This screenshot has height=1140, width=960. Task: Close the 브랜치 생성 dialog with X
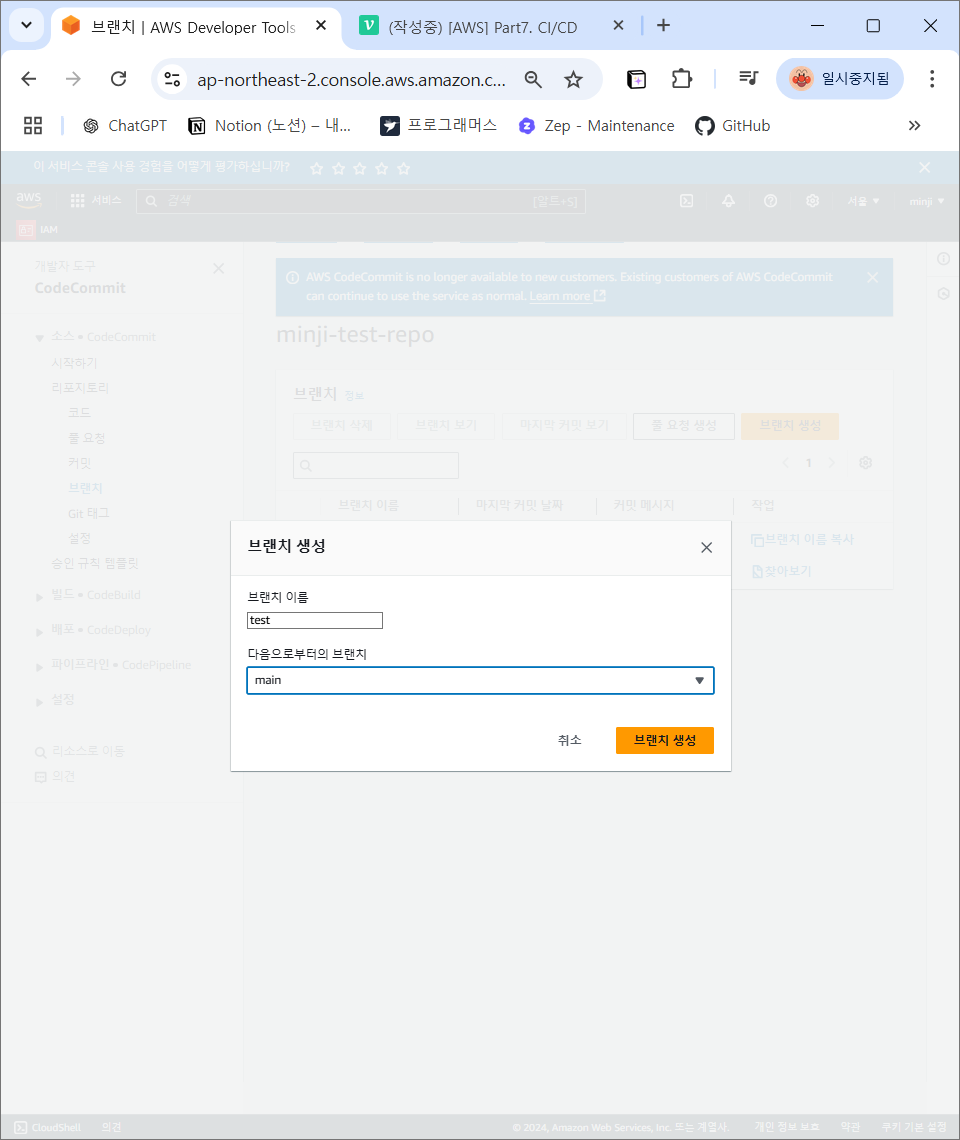coord(706,547)
